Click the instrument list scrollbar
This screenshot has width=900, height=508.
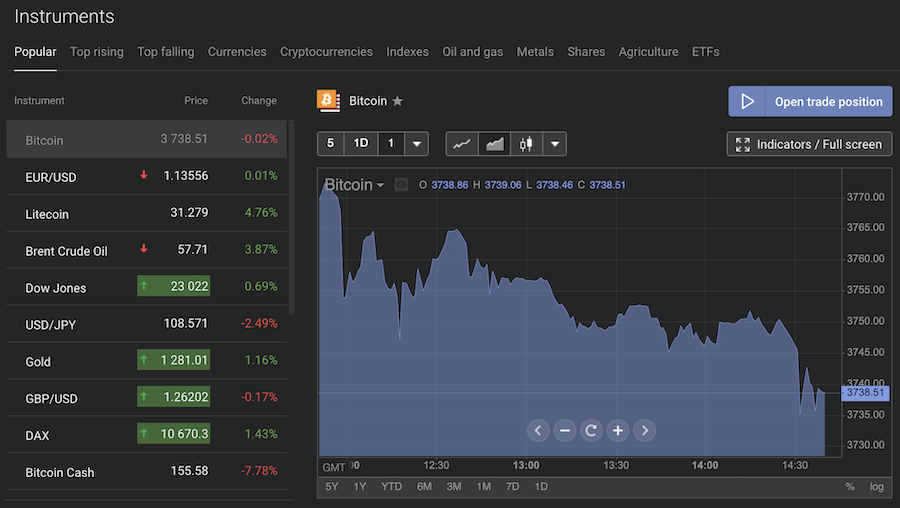click(292, 218)
